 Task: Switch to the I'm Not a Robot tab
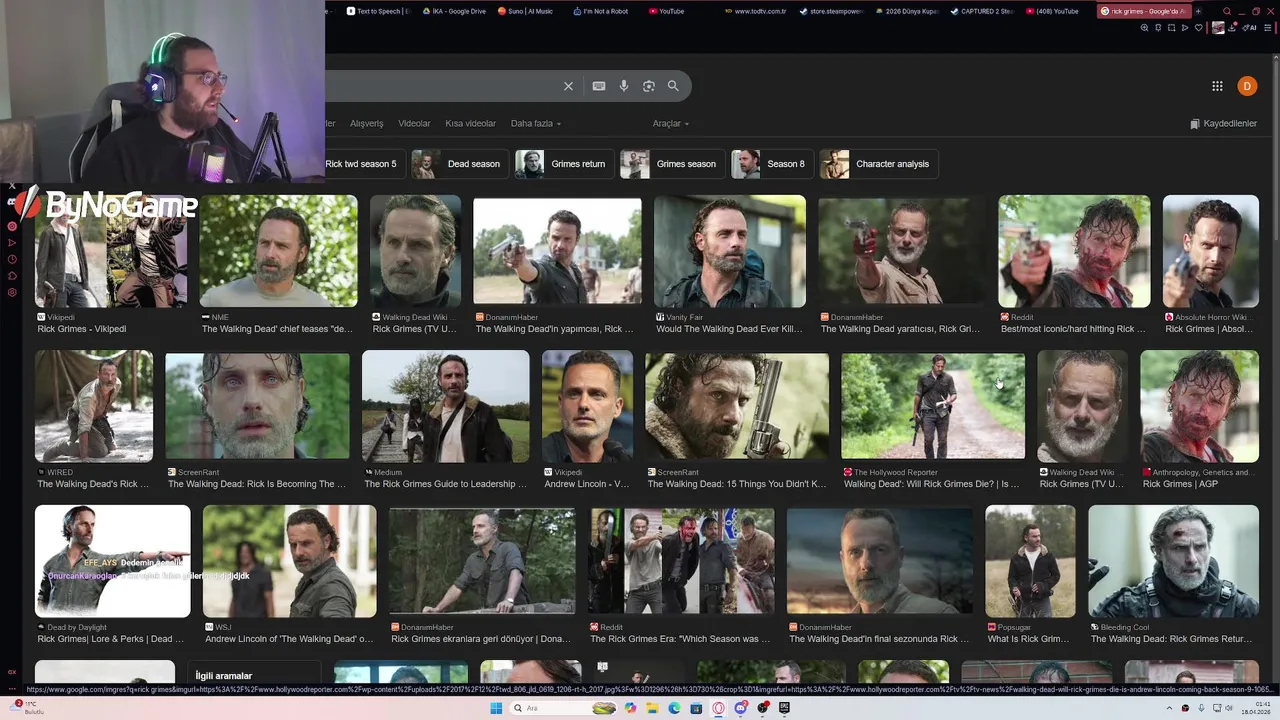coord(603,11)
